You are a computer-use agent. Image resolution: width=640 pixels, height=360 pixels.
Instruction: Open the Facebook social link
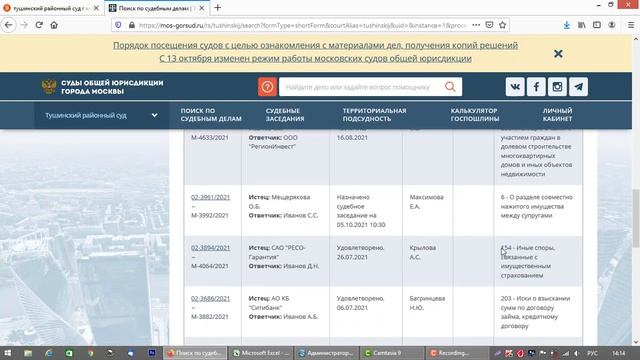pos(536,87)
